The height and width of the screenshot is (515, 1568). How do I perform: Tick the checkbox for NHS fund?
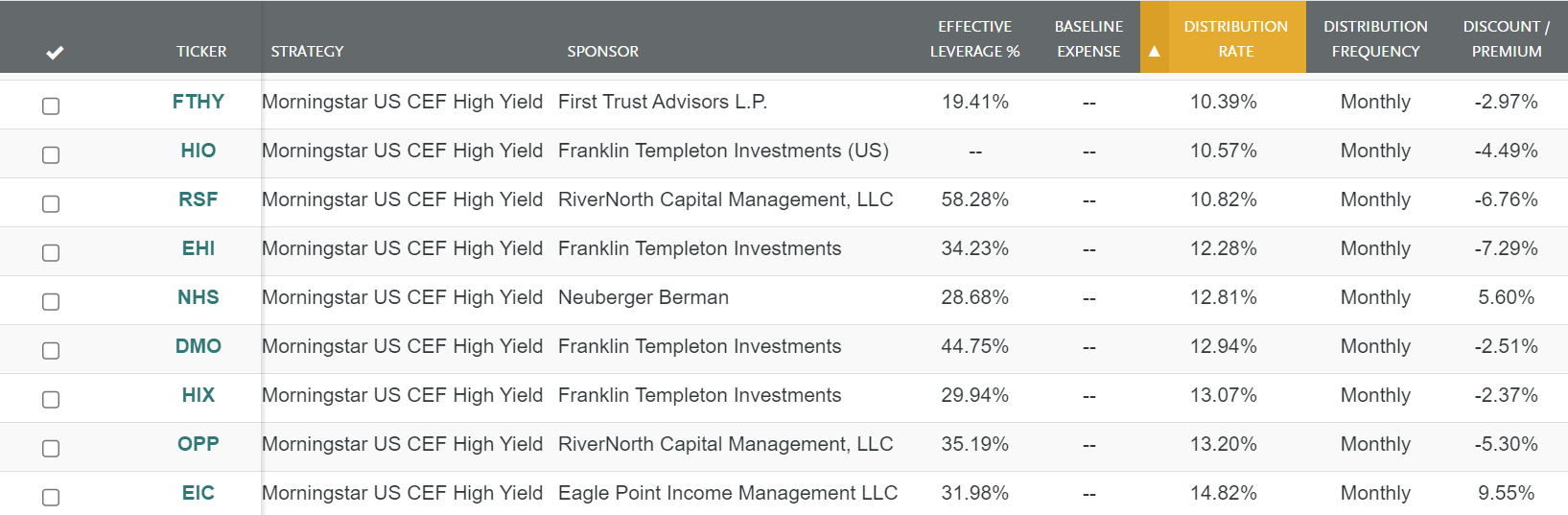[x=51, y=302]
